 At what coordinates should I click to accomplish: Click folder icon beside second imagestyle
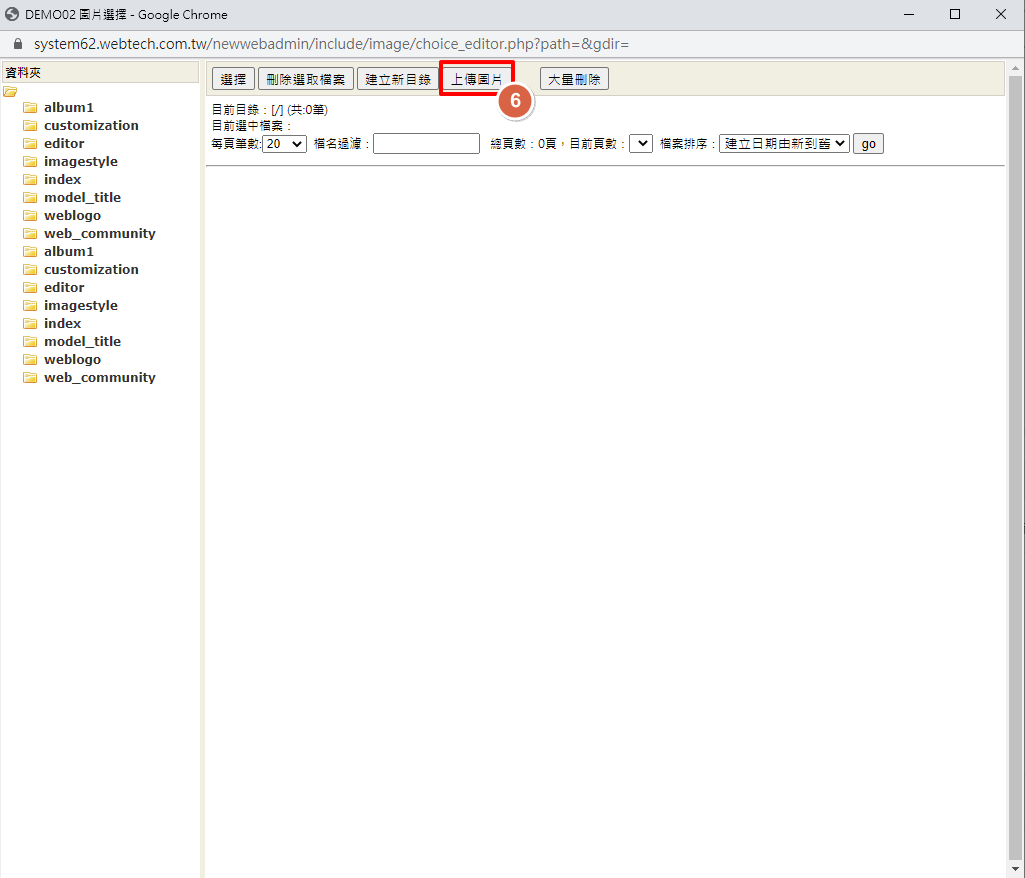point(30,306)
